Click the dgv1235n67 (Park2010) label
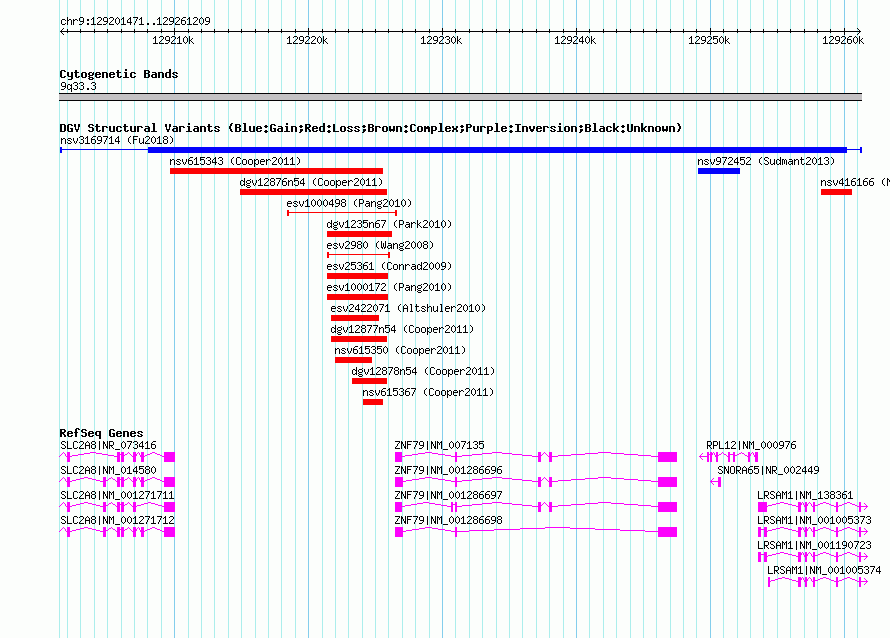The image size is (890, 638). click(389, 224)
